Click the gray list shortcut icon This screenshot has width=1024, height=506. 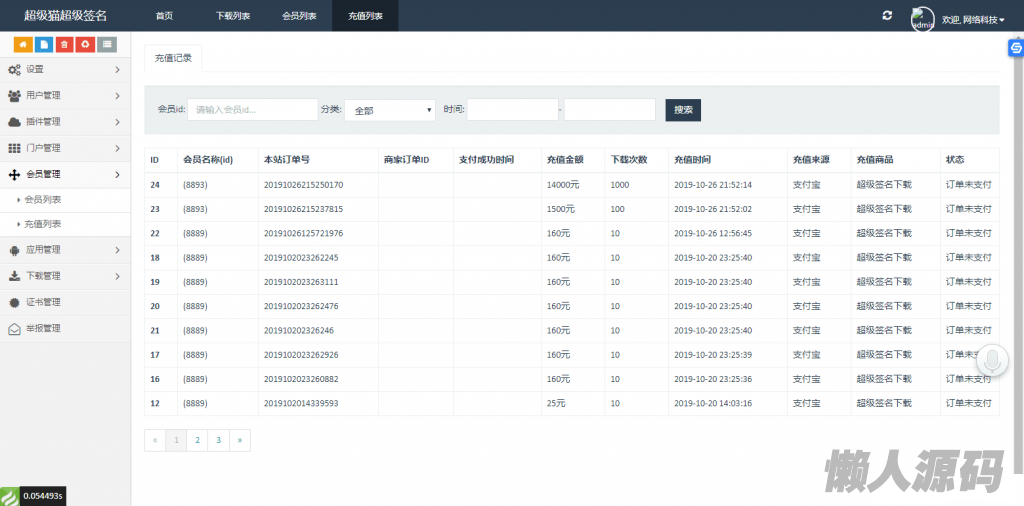[107, 44]
